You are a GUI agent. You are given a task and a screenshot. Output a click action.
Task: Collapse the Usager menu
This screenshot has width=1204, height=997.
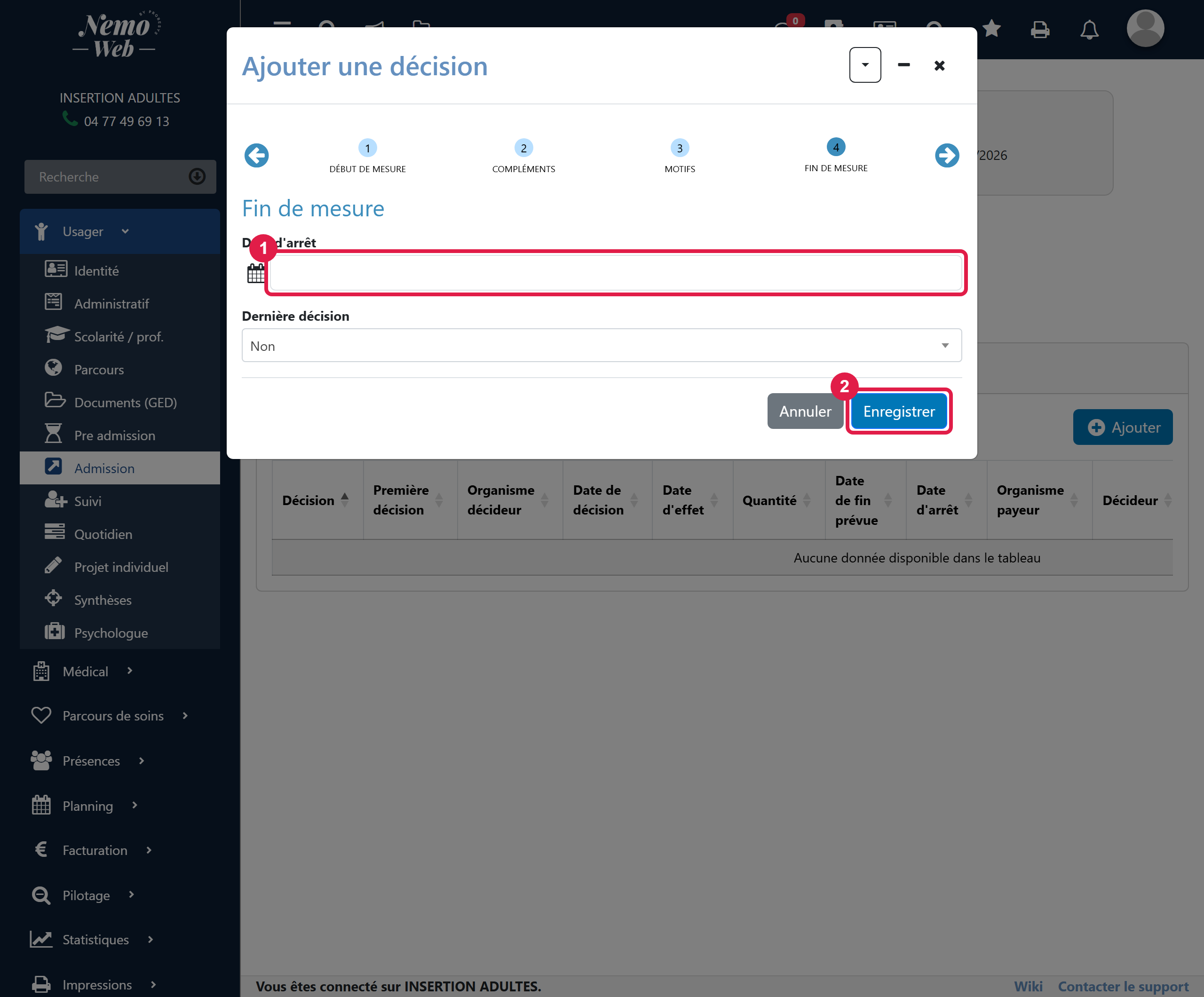coord(120,232)
